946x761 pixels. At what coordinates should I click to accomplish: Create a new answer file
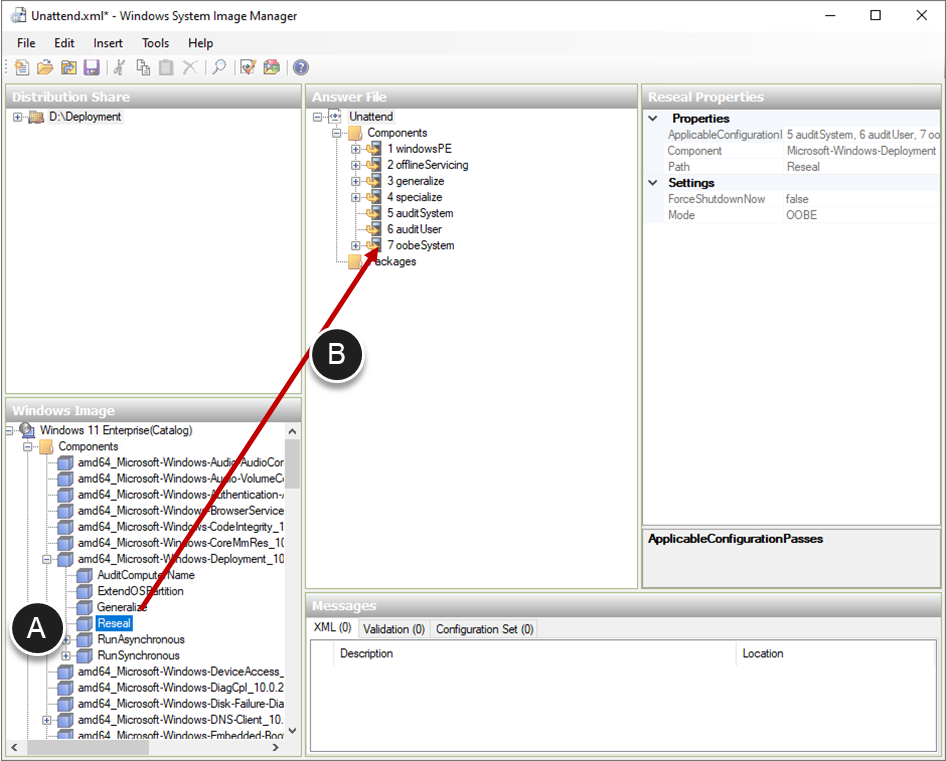coord(20,67)
